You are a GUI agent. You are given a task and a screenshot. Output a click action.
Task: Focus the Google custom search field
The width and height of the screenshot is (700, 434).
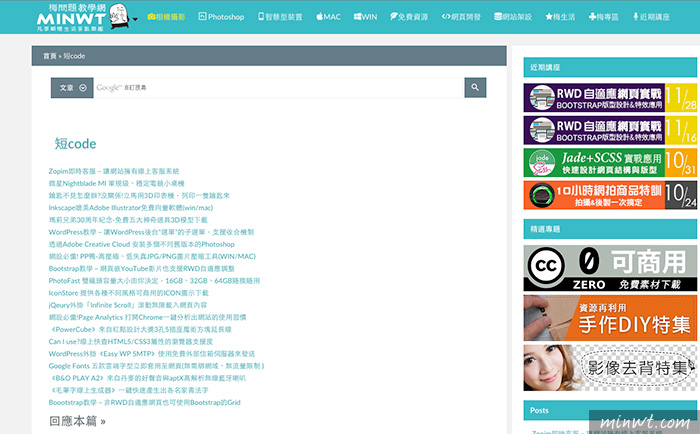(x=279, y=88)
